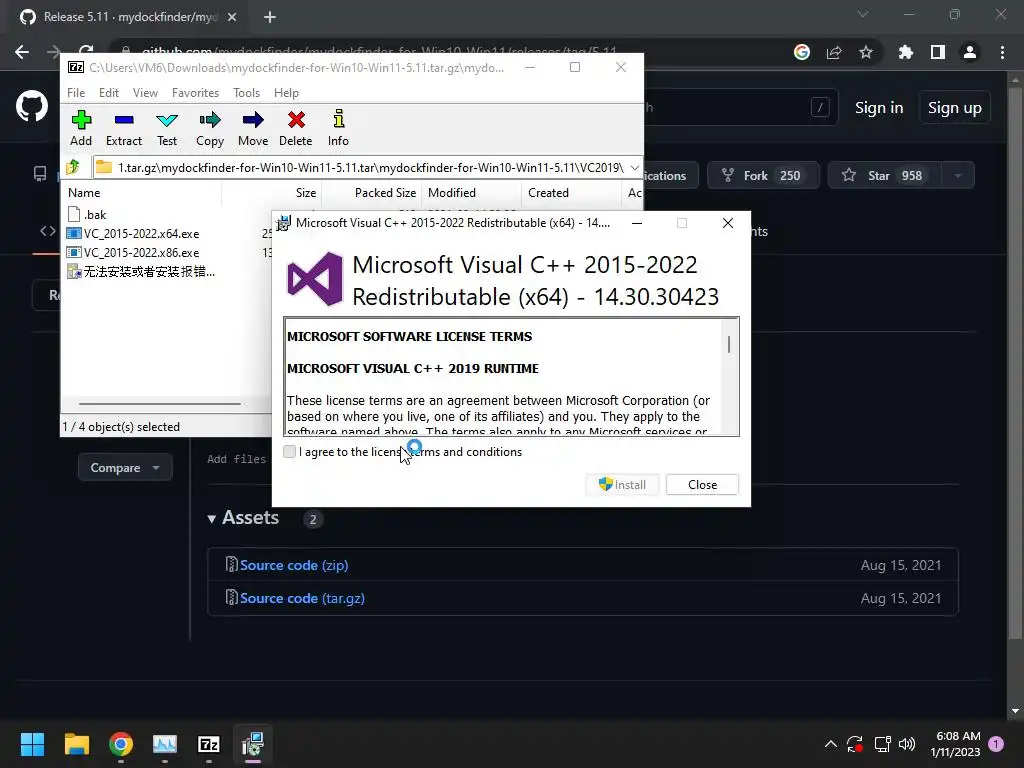Click the license terms scrollbar thumb
This screenshot has width=1024, height=768.
point(729,344)
